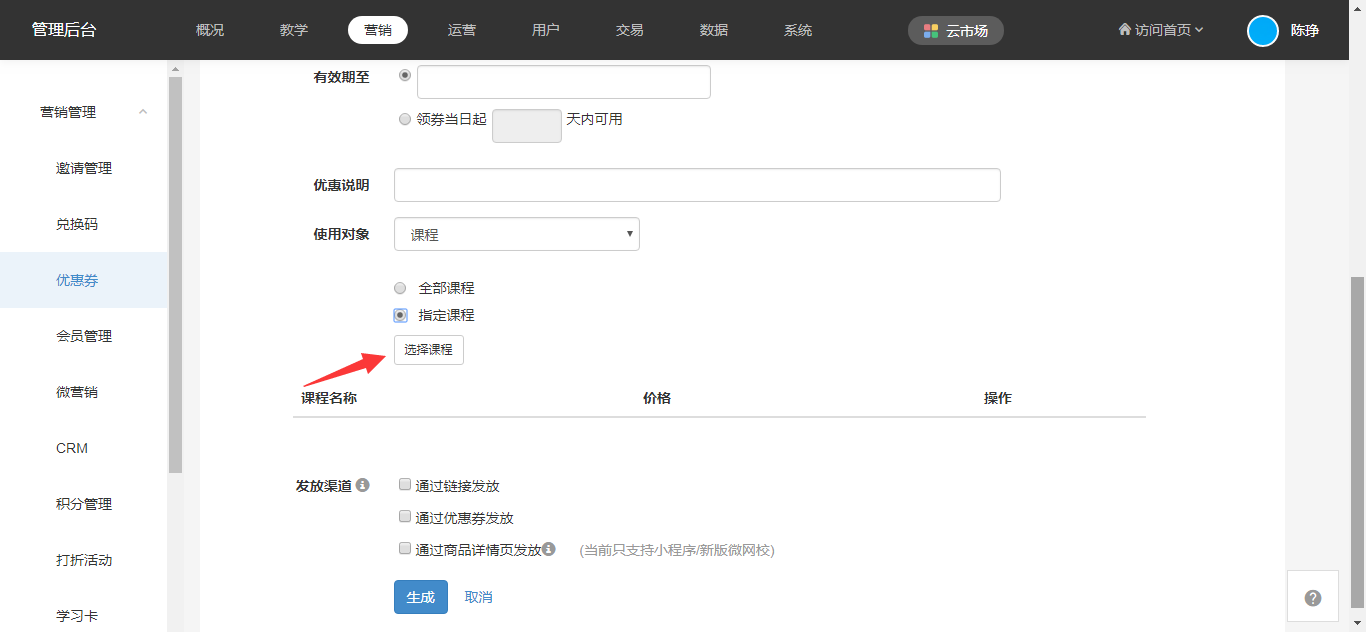Open 兑换码 in the sidebar
Viewport: 1366px width, 632px height.
[x=77, y=224]
